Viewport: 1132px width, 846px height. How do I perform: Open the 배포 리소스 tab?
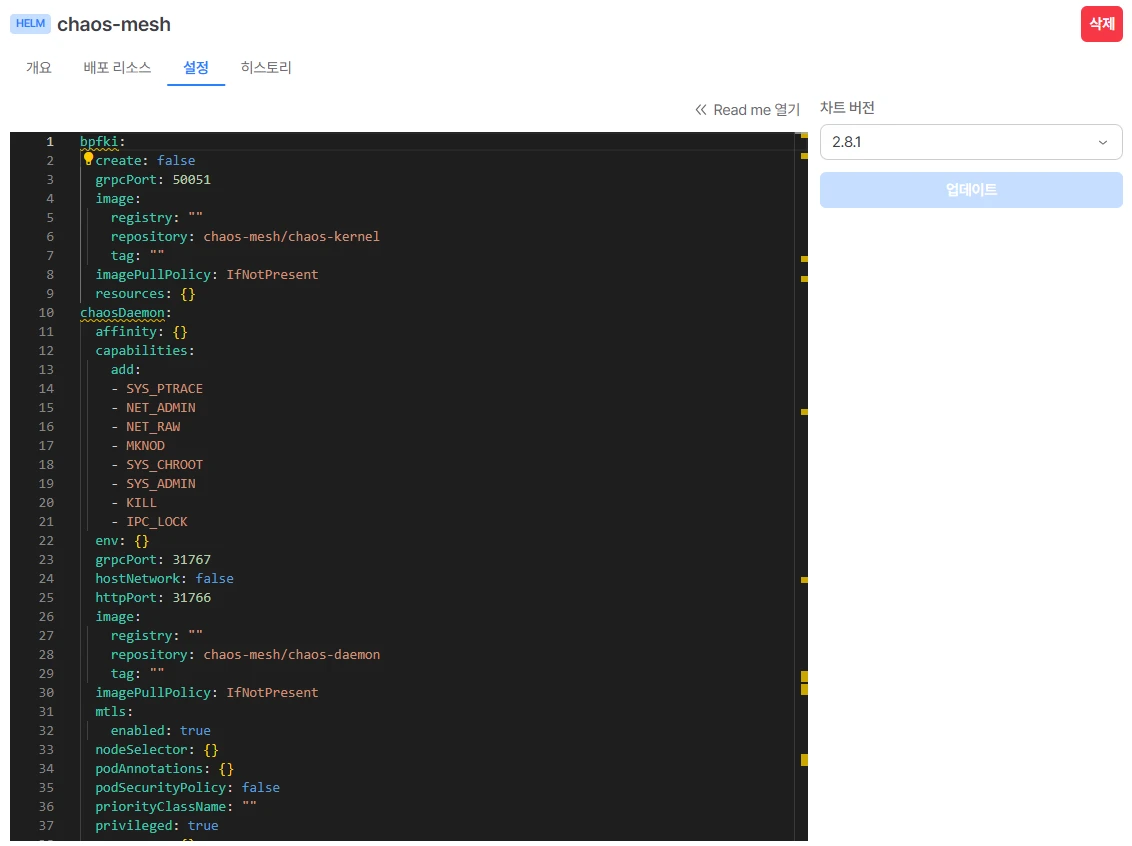click(117, 67)
